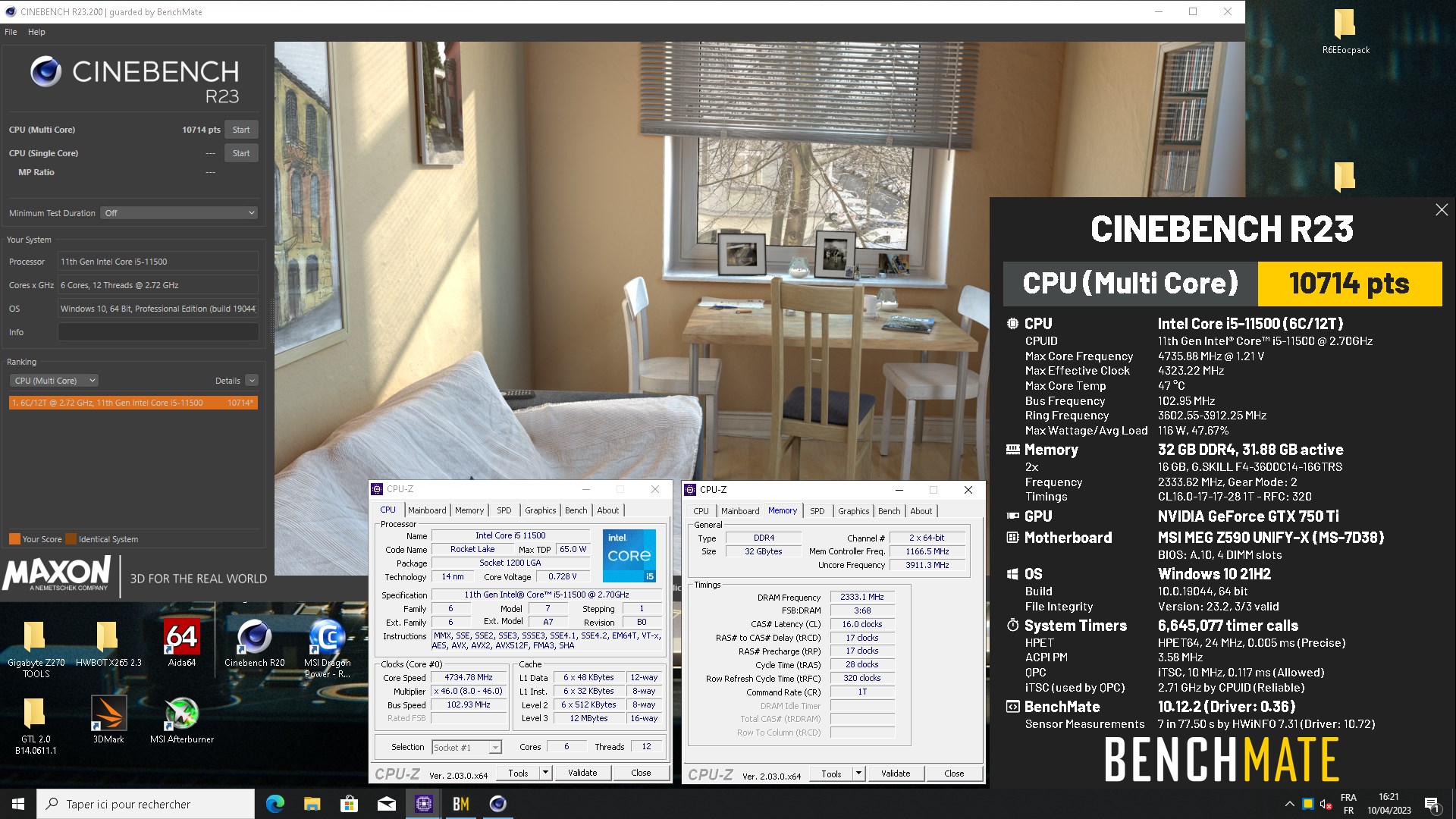Click the Intel Core i5 logo in CPU-Z
The width and height of the screenshot is (1456, 819).
click(x=629, y=556)
